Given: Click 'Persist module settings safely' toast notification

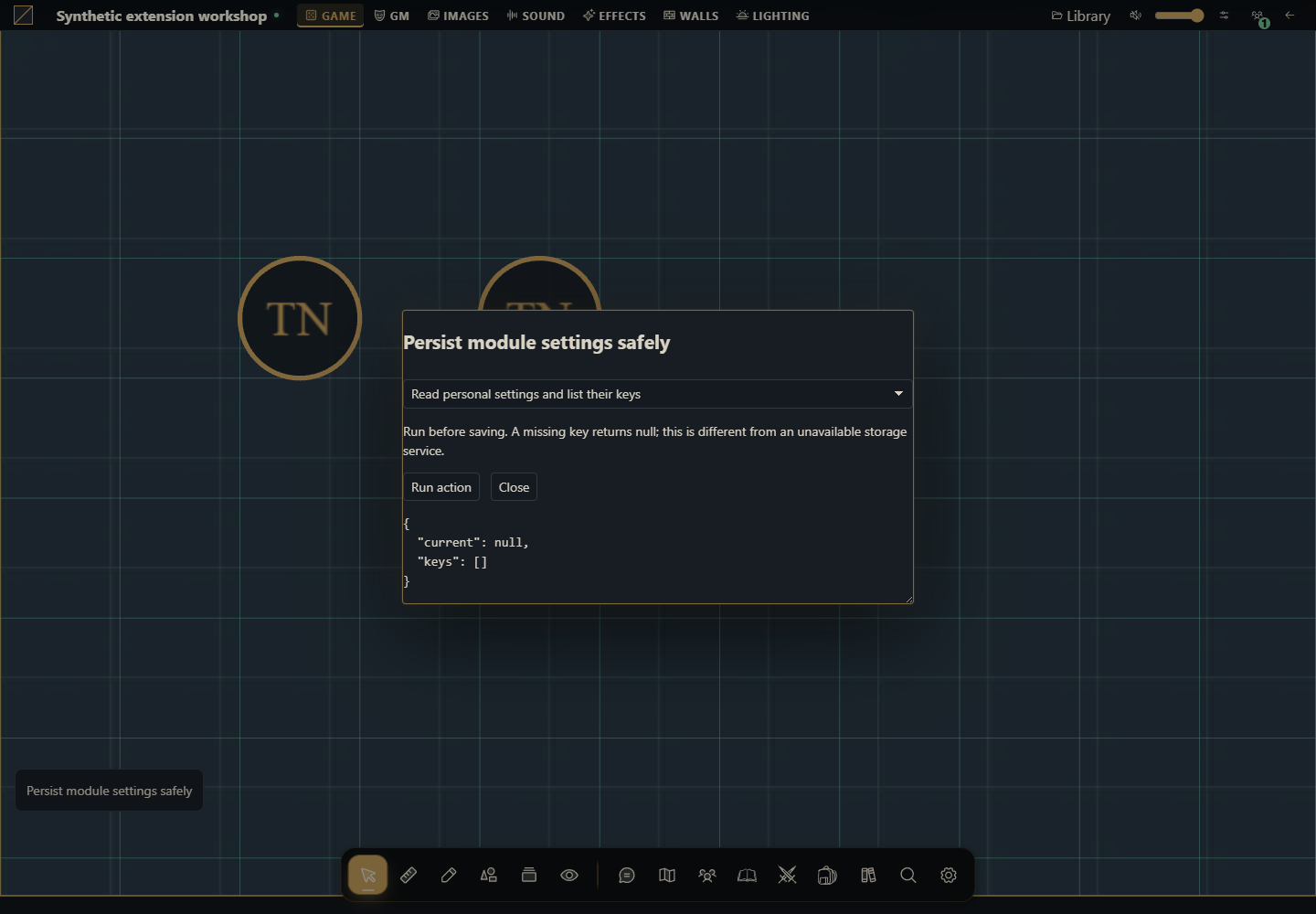Looking at the screenshot, I should click(x=110, y=791).
